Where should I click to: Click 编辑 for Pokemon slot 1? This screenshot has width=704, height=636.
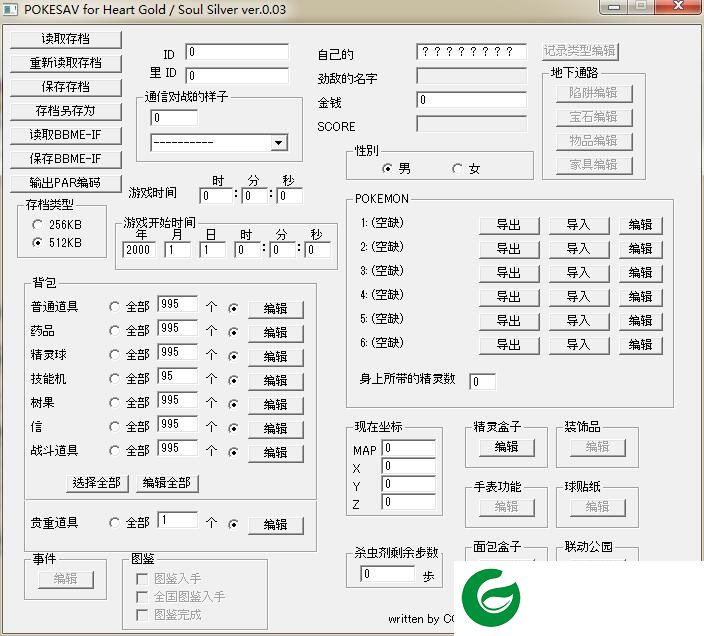[641, 225]
